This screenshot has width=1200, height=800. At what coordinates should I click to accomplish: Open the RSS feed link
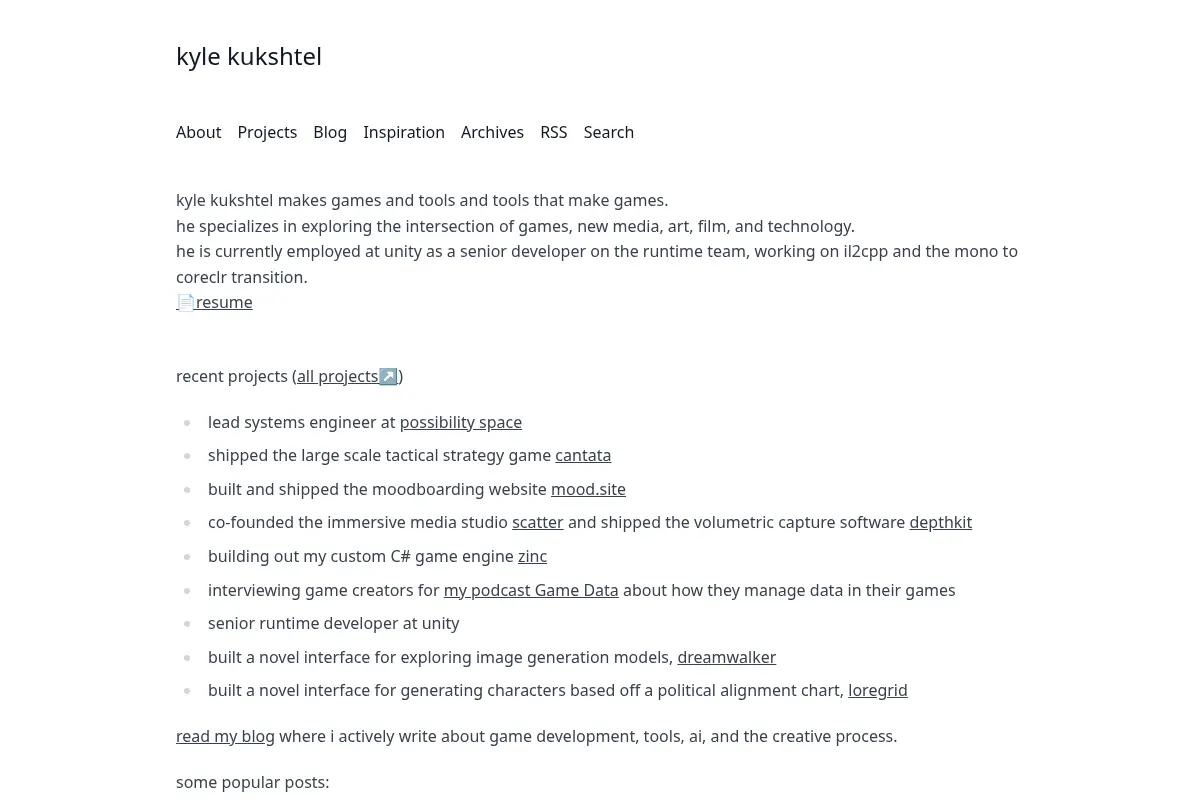click(x=554, y=132)
